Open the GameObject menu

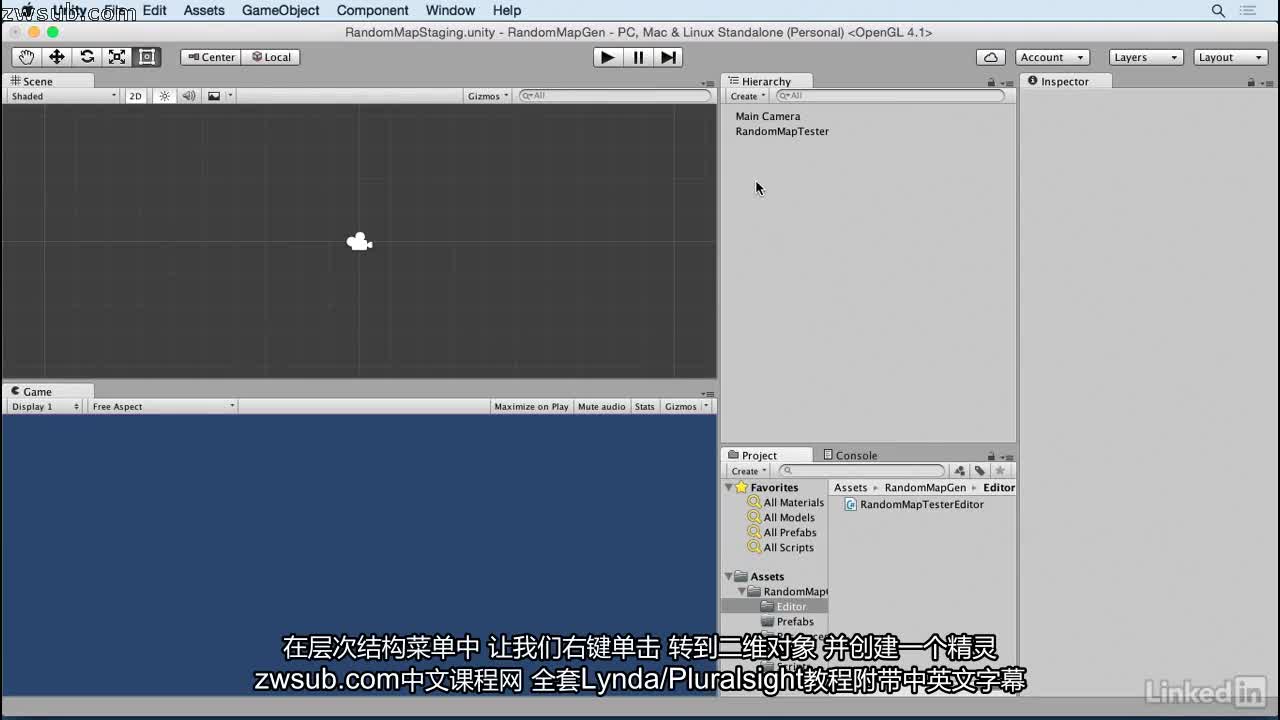point(279,10)
